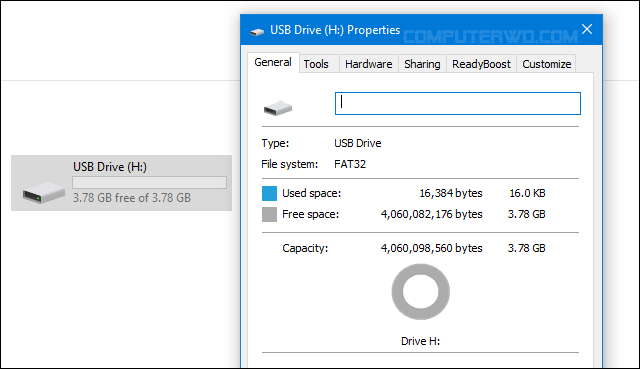
Task: Click the blue Used space color square
Action: (x=269, y=193)
